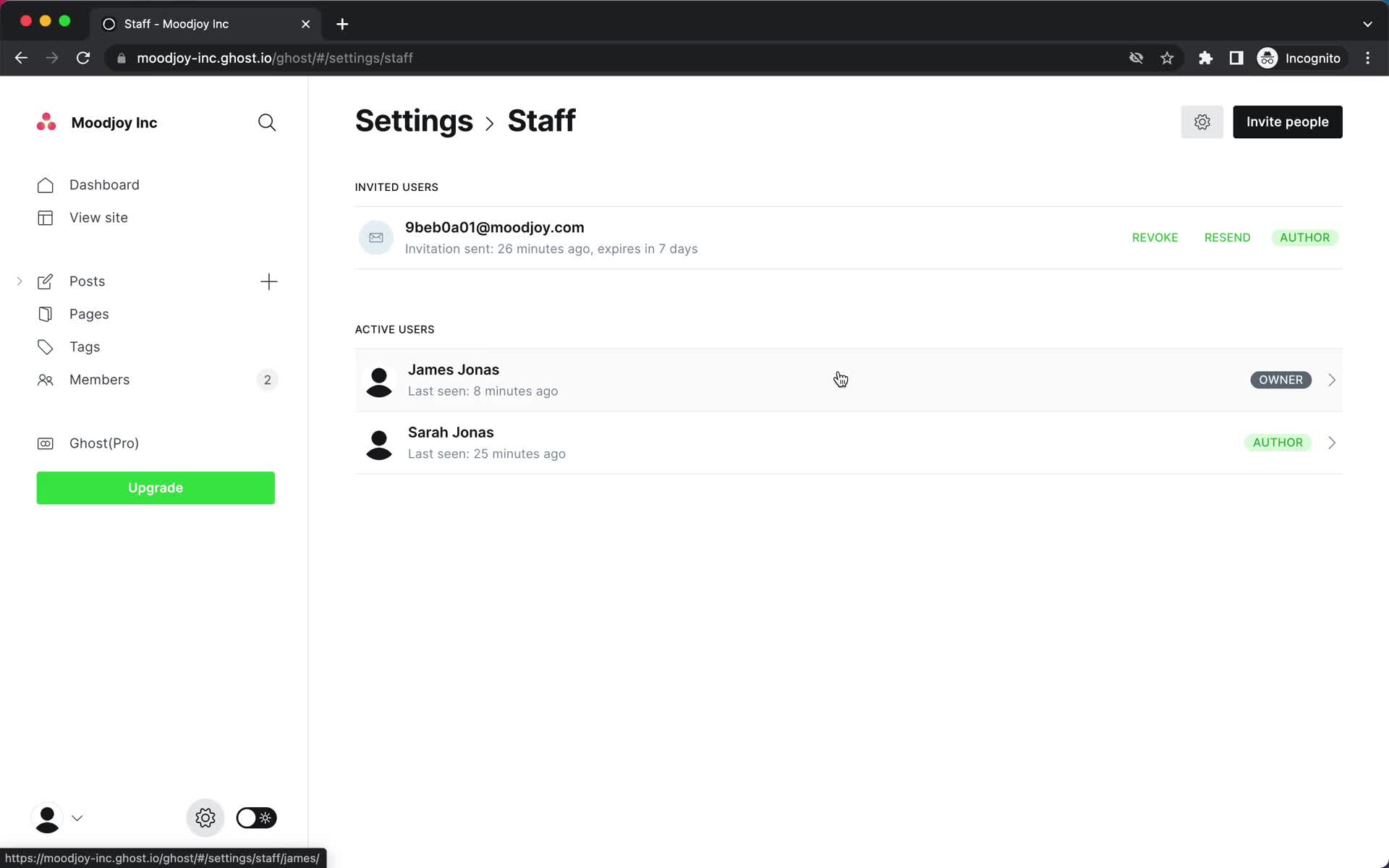Viewport: 1389px width, 868px height.
Task: Open user profile dropdown in sidebar
Action: (58, 818)
